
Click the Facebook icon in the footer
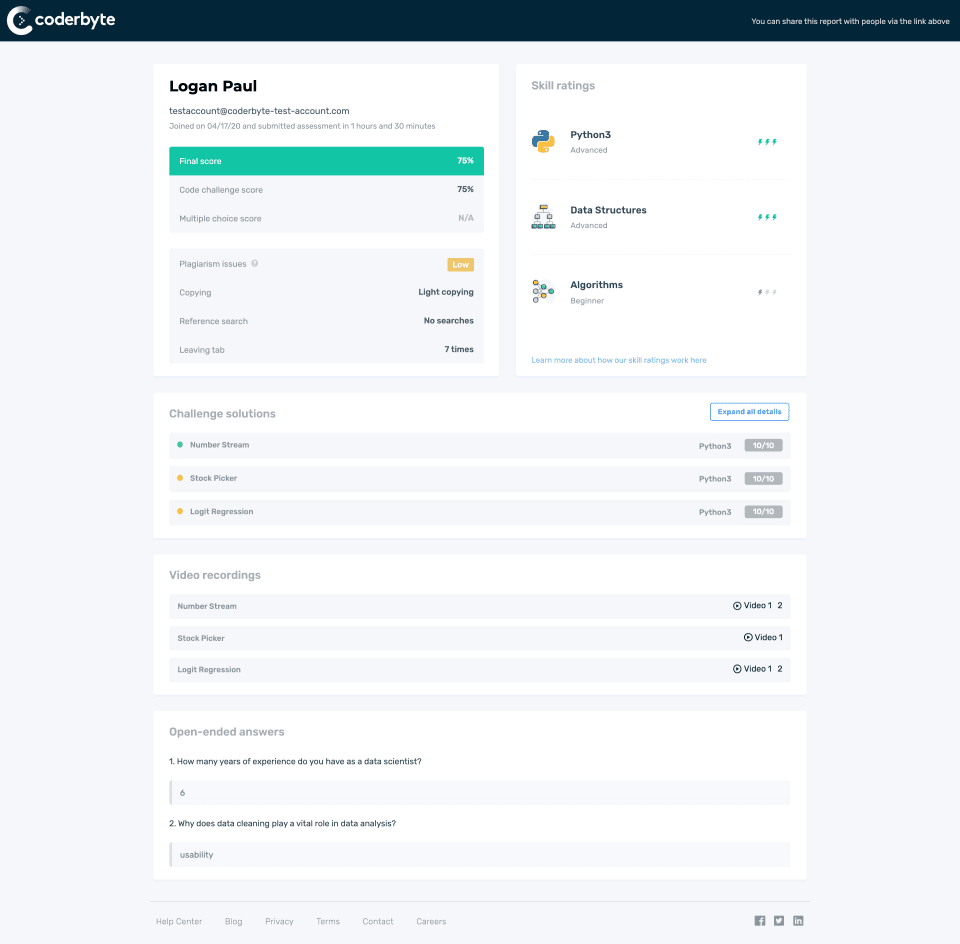coord(759,920)
